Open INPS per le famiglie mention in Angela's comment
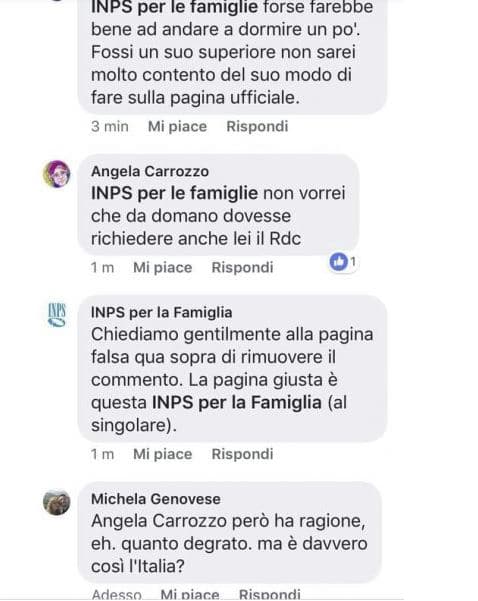 [174, 193]
